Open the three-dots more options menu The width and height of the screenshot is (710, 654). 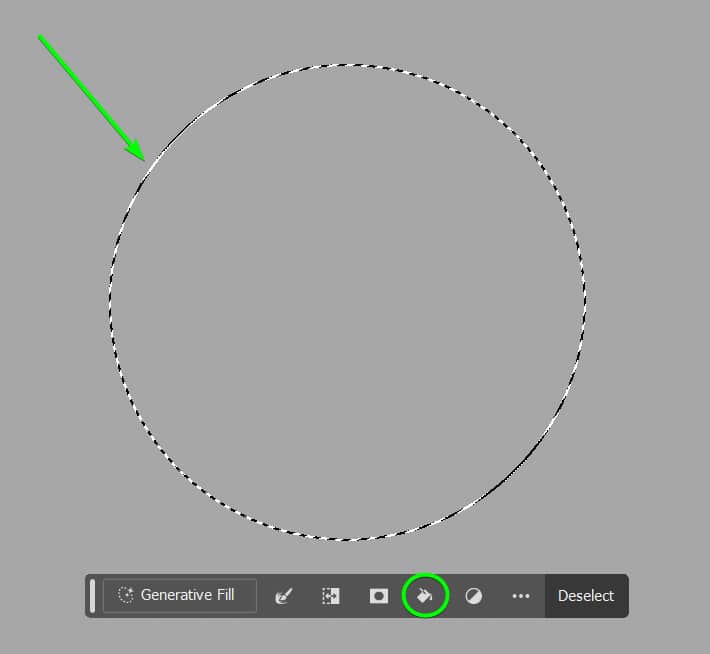click(521, 596)
